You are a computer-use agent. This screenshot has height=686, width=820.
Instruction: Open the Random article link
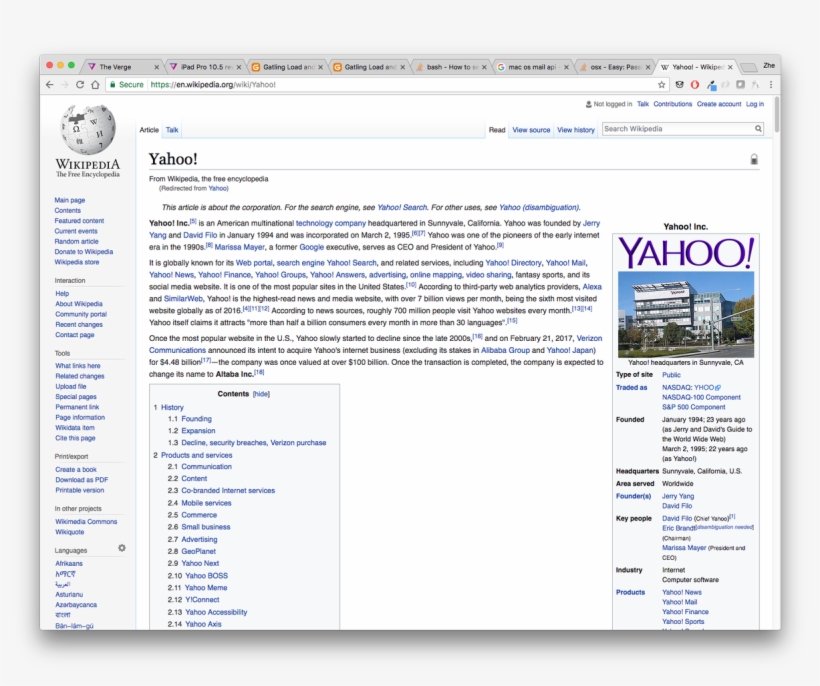pos(76,241)
